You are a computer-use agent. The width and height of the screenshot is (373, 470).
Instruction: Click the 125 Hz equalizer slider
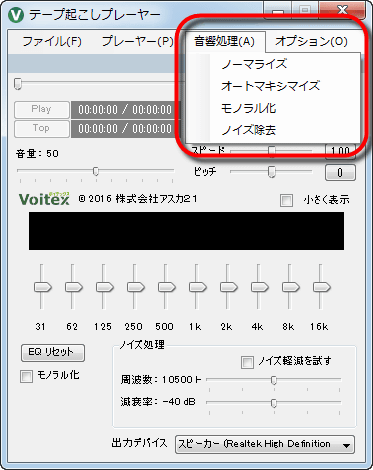click(104, 287)
